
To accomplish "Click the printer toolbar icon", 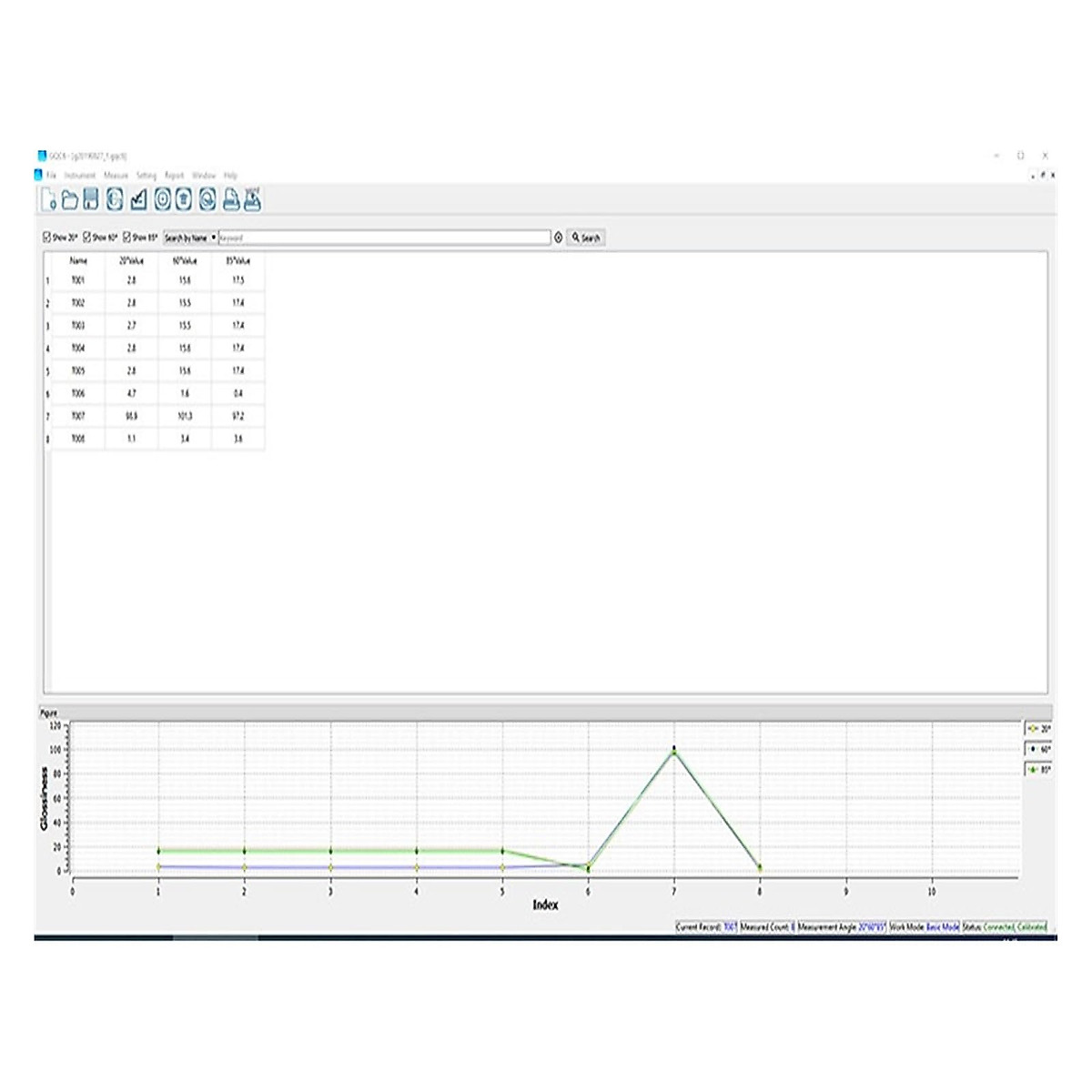I will coord(231,199).
